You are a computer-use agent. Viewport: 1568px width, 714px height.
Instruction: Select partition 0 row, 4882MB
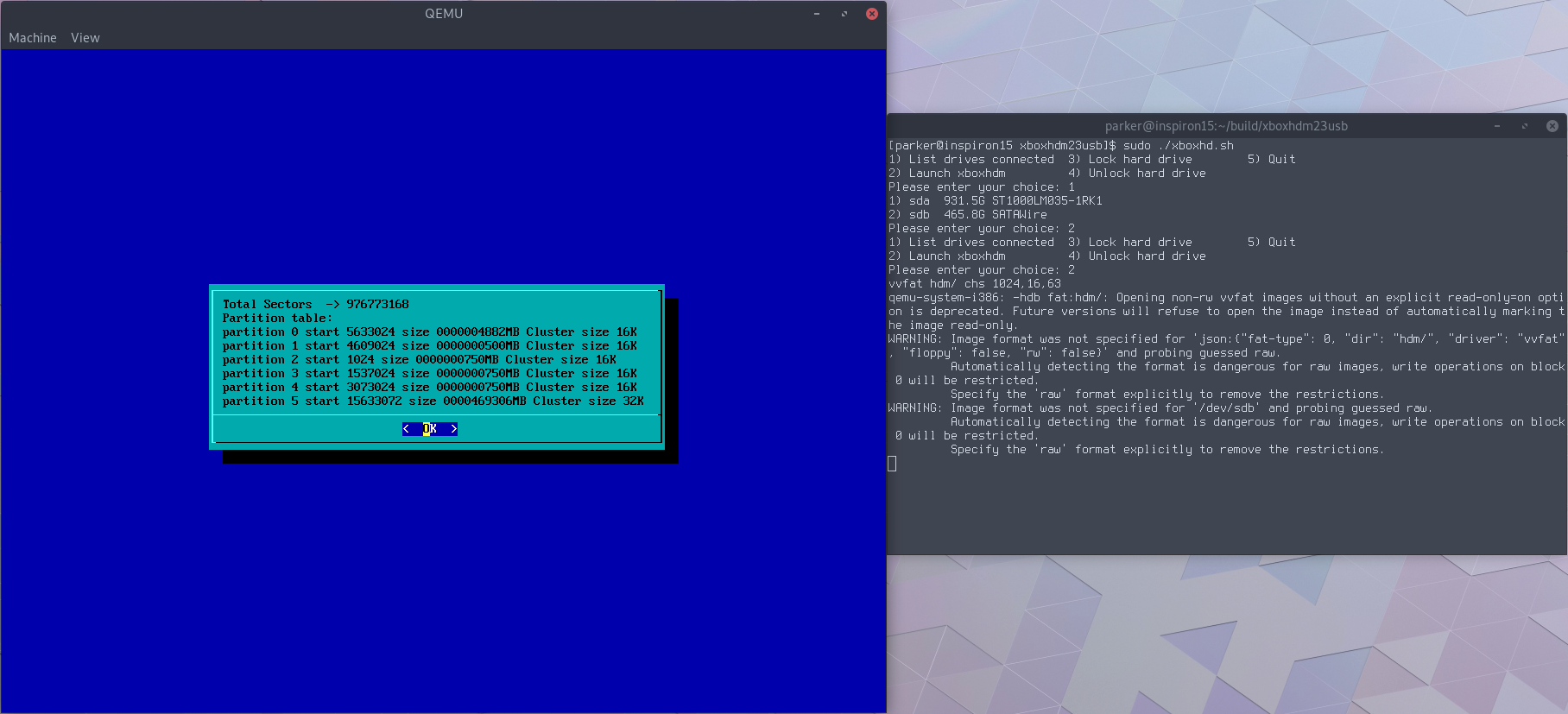click(x=430, y=332)
